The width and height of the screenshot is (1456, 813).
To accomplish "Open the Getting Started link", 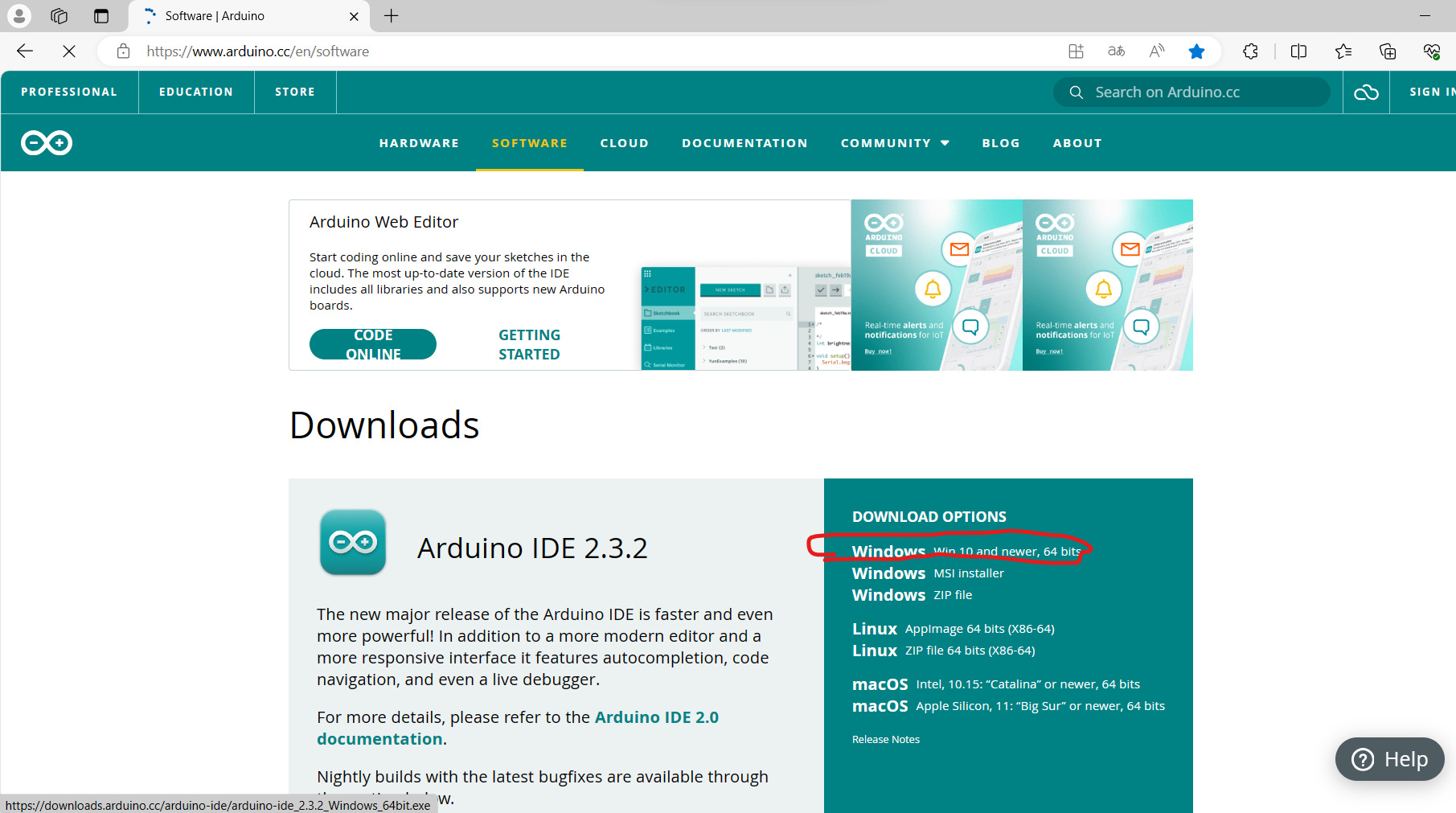I will coord(529,344).
